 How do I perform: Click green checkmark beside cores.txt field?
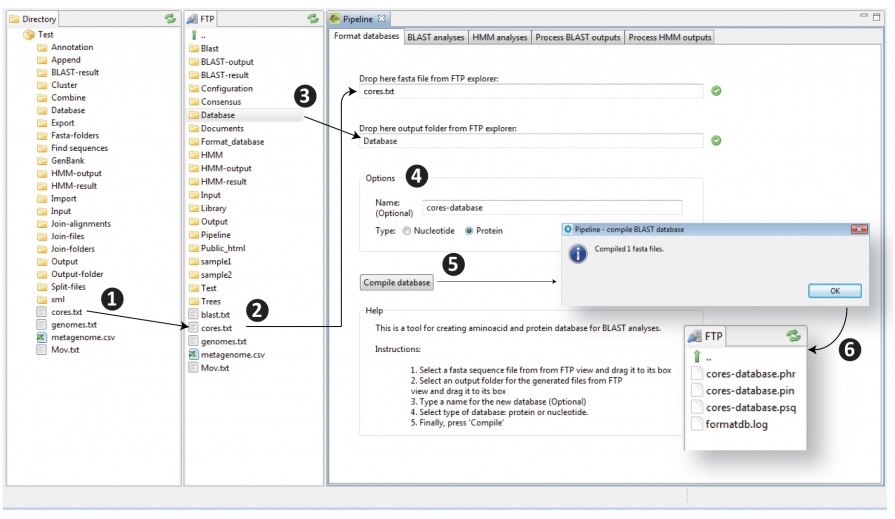(x=716, y=91)
